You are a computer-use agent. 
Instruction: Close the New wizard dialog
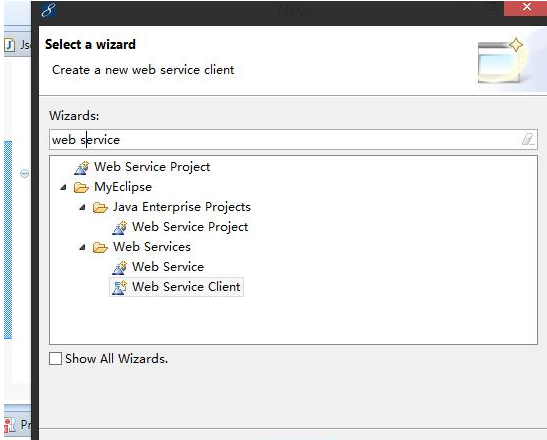pyautogui.click(x=526, y=8)
